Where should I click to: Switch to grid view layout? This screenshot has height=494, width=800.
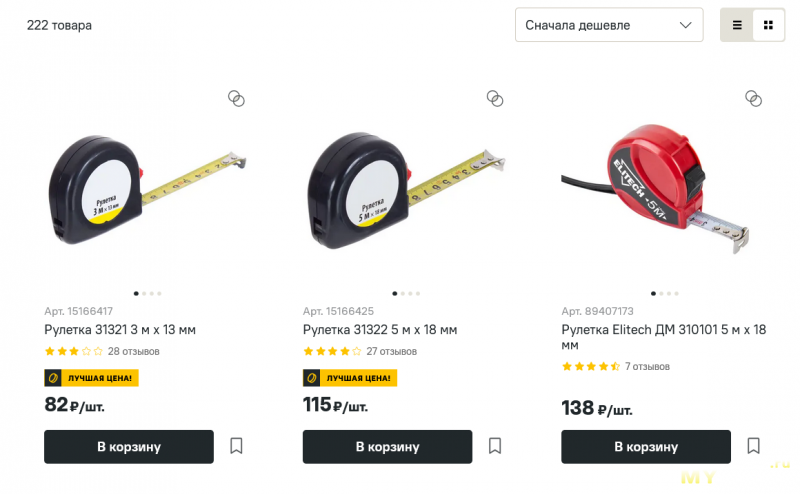click(x=768, y=25)
